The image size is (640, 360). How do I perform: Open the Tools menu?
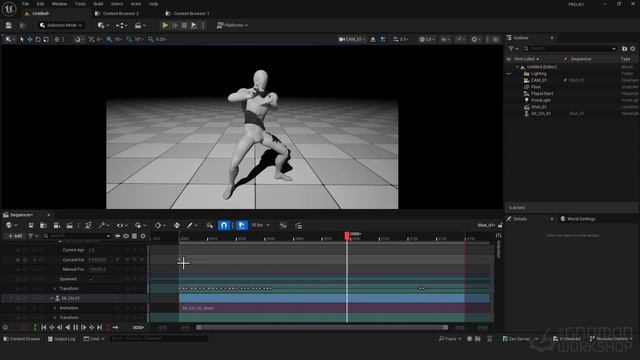(x=80, y=4)
